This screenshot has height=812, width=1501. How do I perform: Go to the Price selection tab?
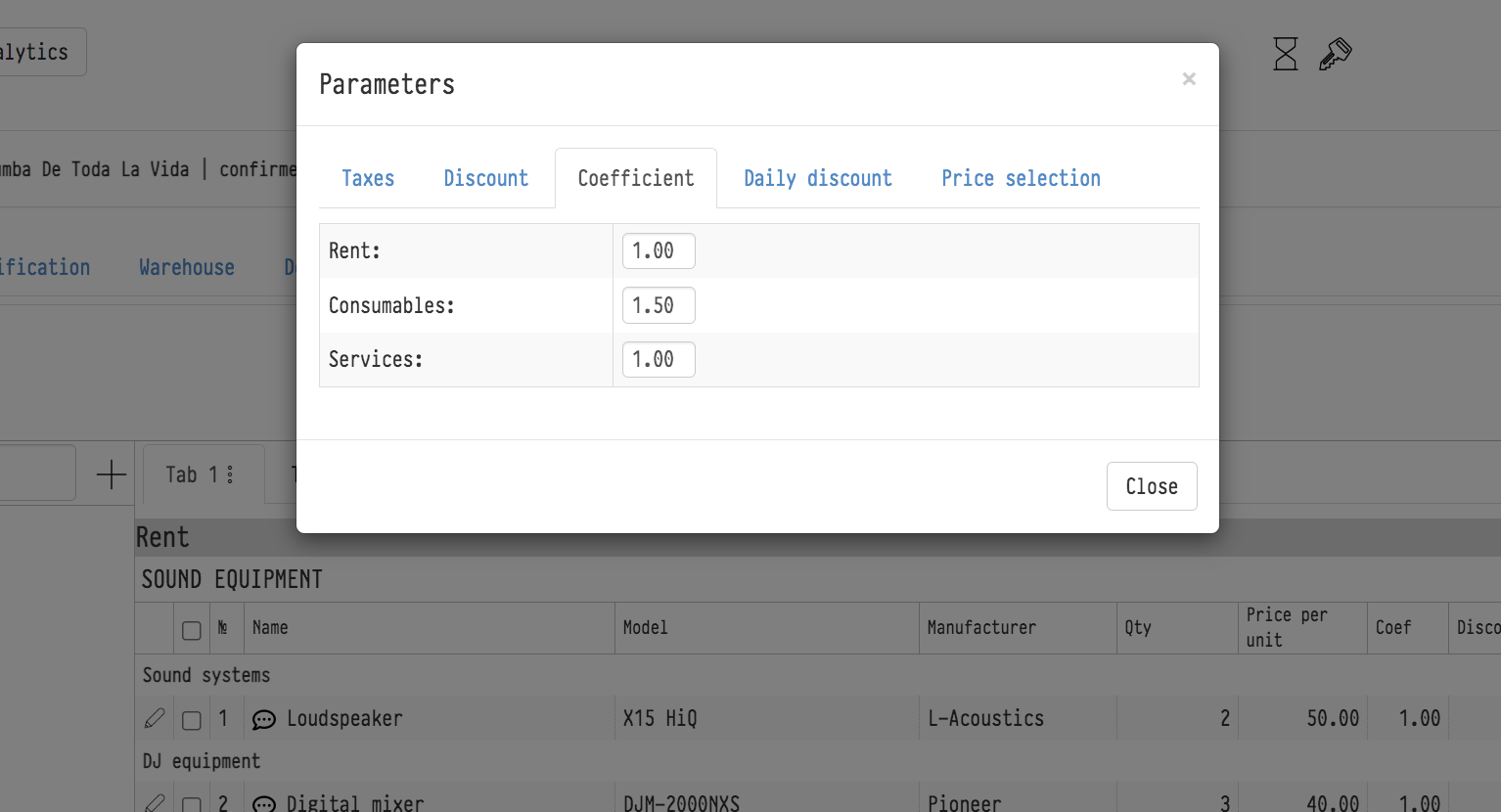(1021, 178)
